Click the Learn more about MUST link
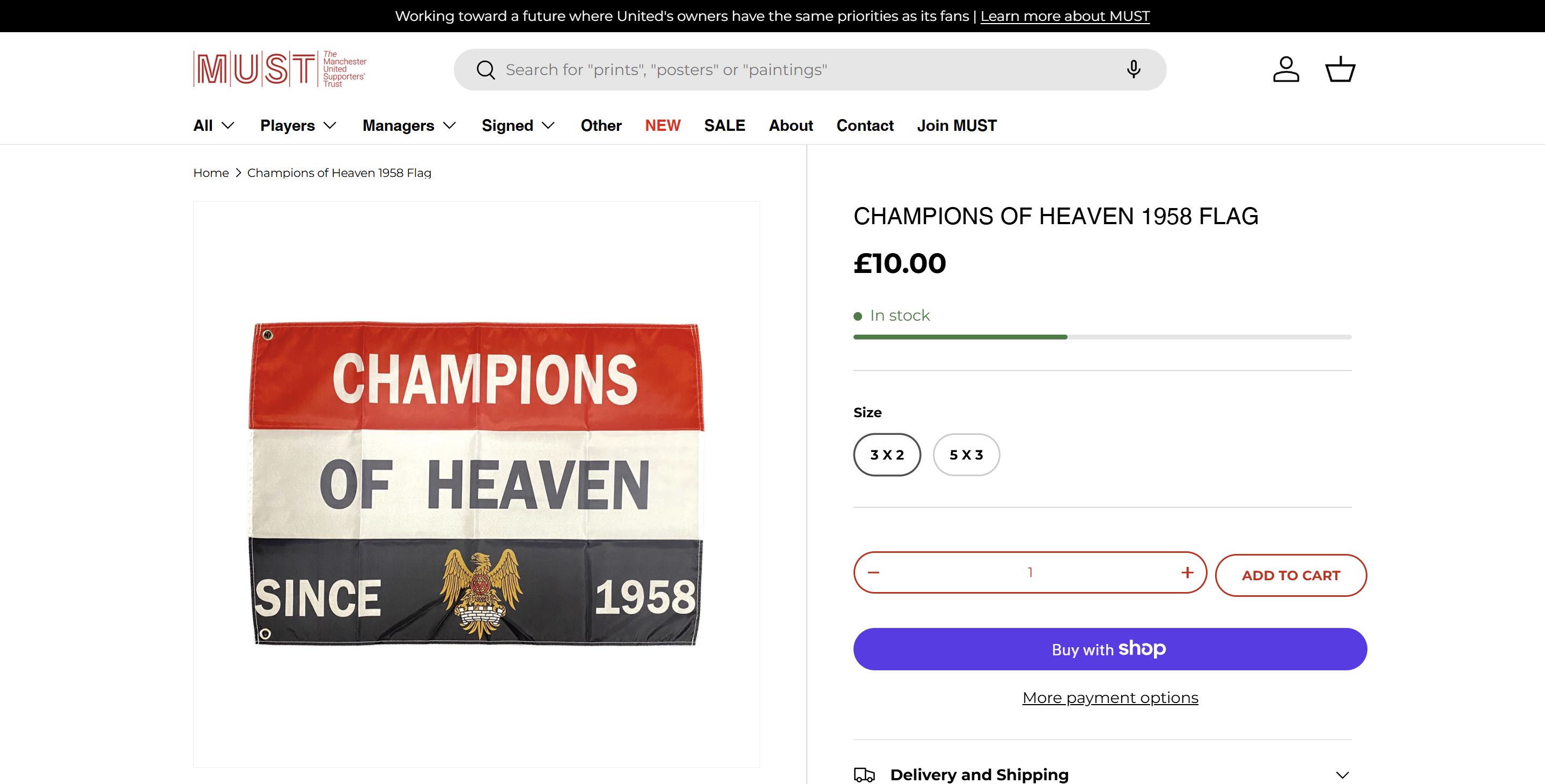 click(x=1064, y=16)
